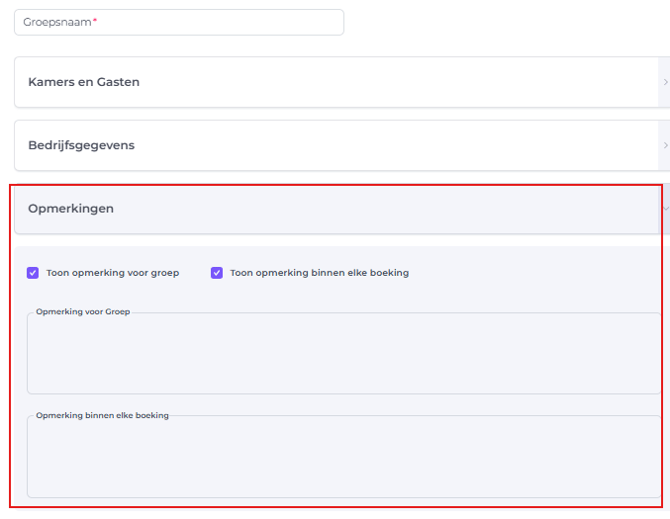The image size is (670, 519).
Task: Click the chevron arrow on Bedrijfsgegevens row
Action: click(x=665, y=145)
